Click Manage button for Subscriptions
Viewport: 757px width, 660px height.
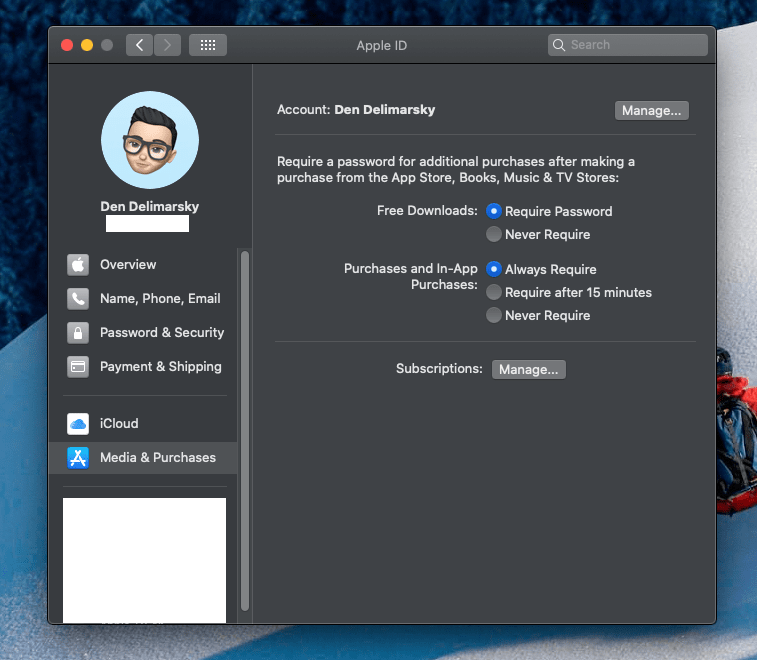coord(529,369)
